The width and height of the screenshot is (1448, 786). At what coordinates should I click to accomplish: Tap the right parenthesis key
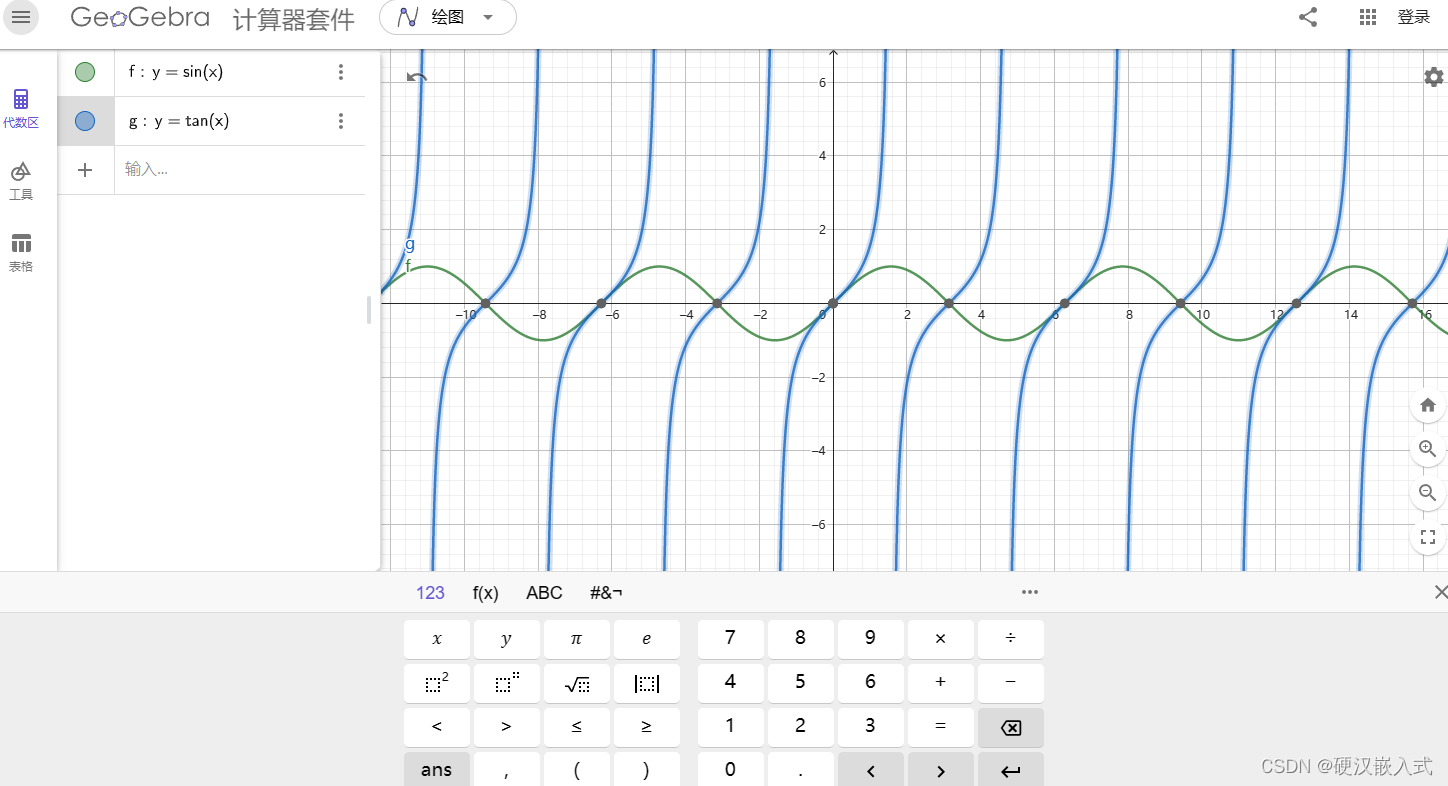647,769
